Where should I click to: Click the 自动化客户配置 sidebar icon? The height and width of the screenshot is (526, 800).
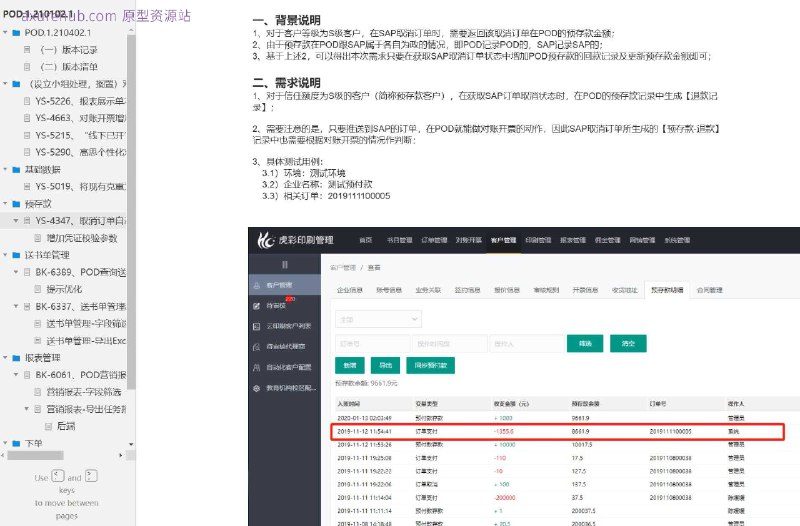pyautogui.click(x=257, y=367)
